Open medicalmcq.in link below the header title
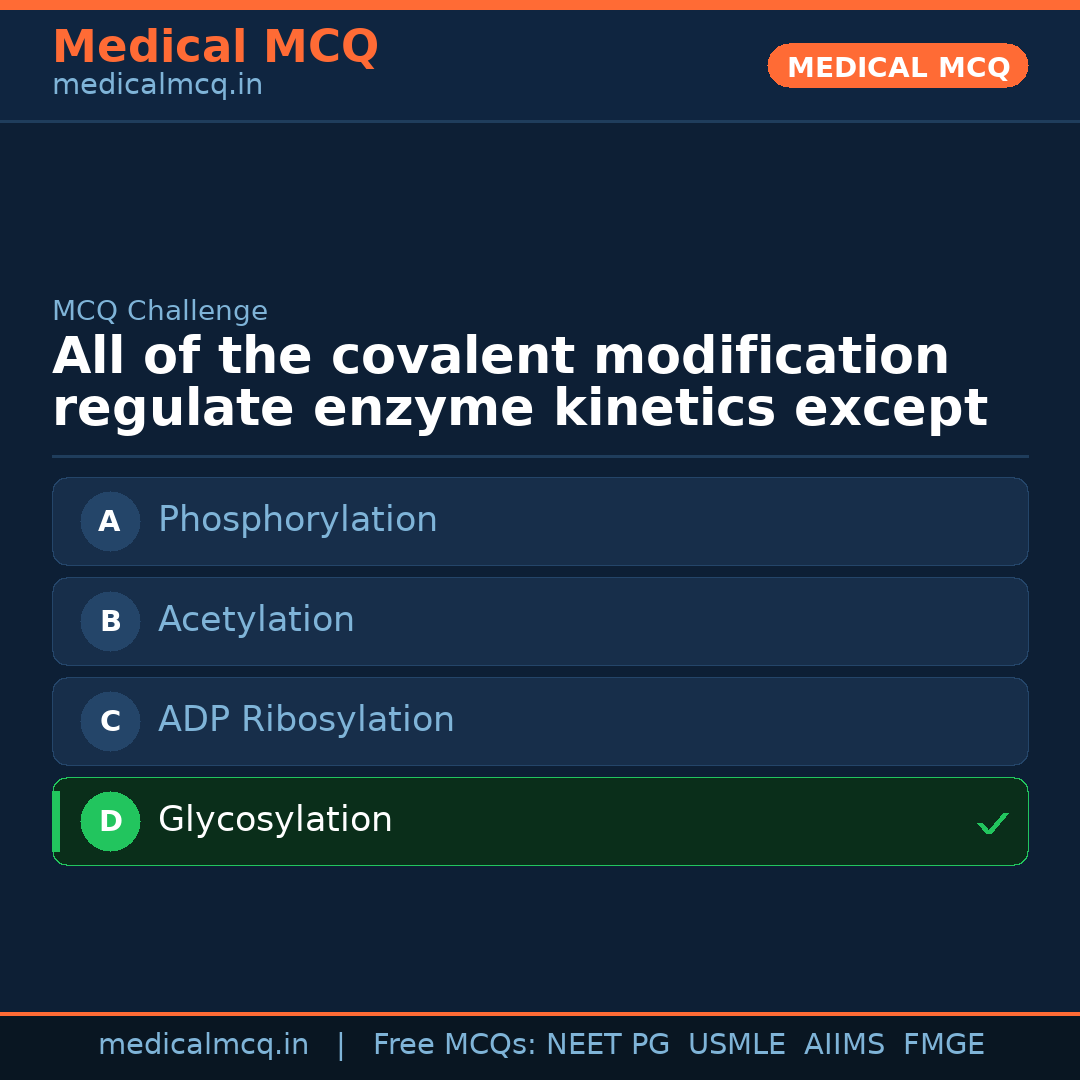1080x1080 pixels. [x=157, y=86]
